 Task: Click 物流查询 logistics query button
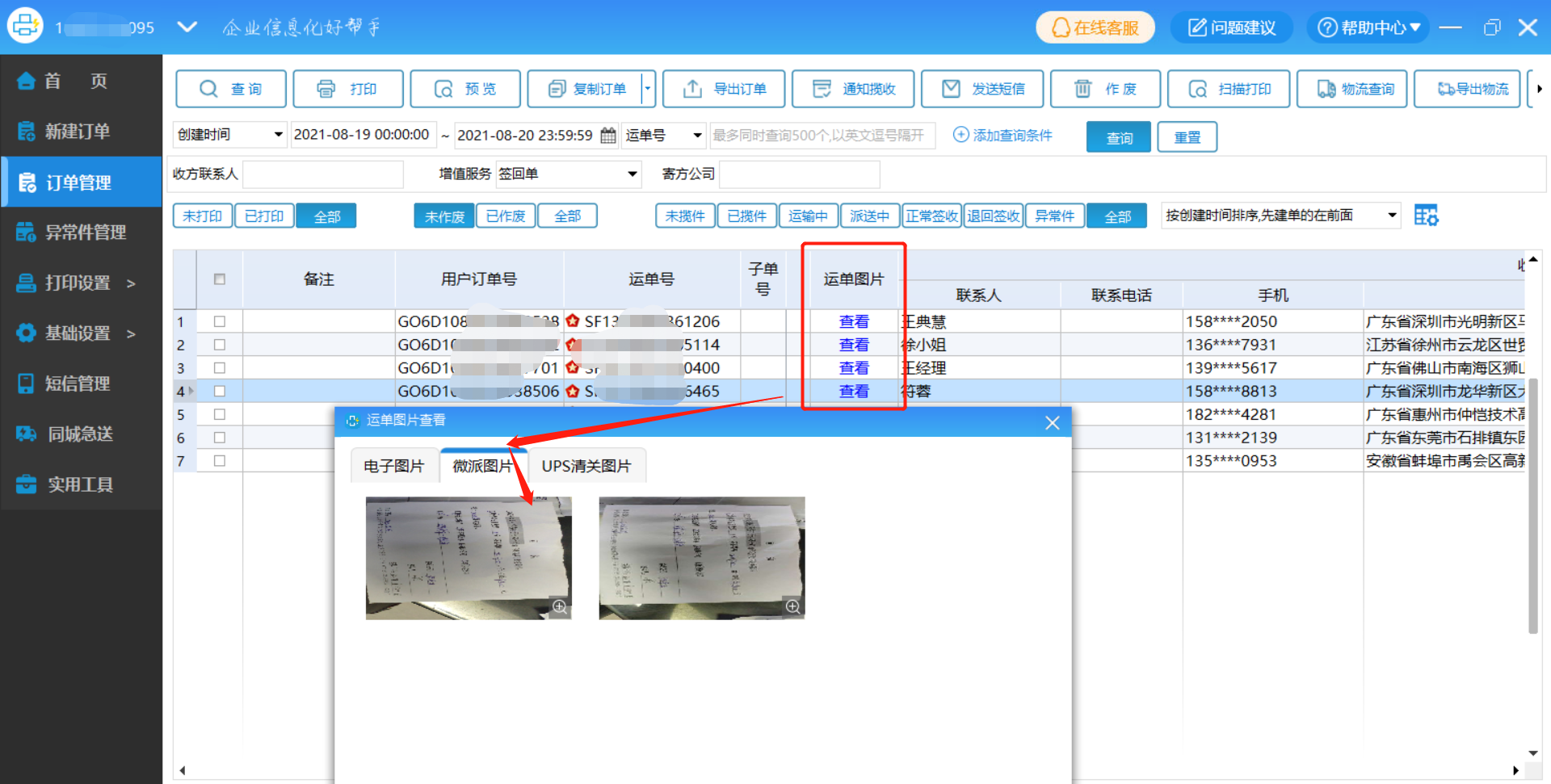(x=1352, y=89)
